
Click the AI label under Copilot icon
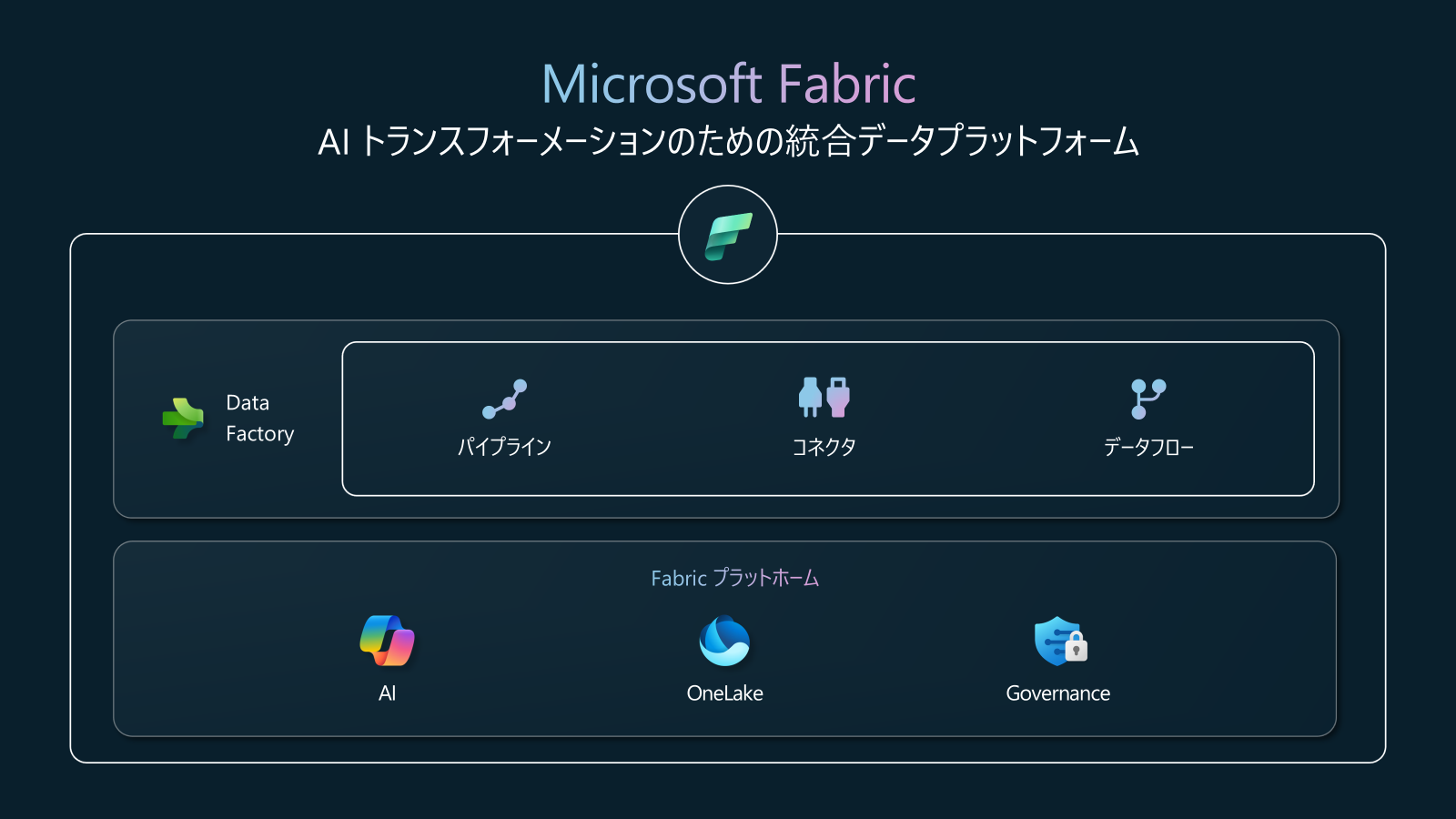coord(387,693)
